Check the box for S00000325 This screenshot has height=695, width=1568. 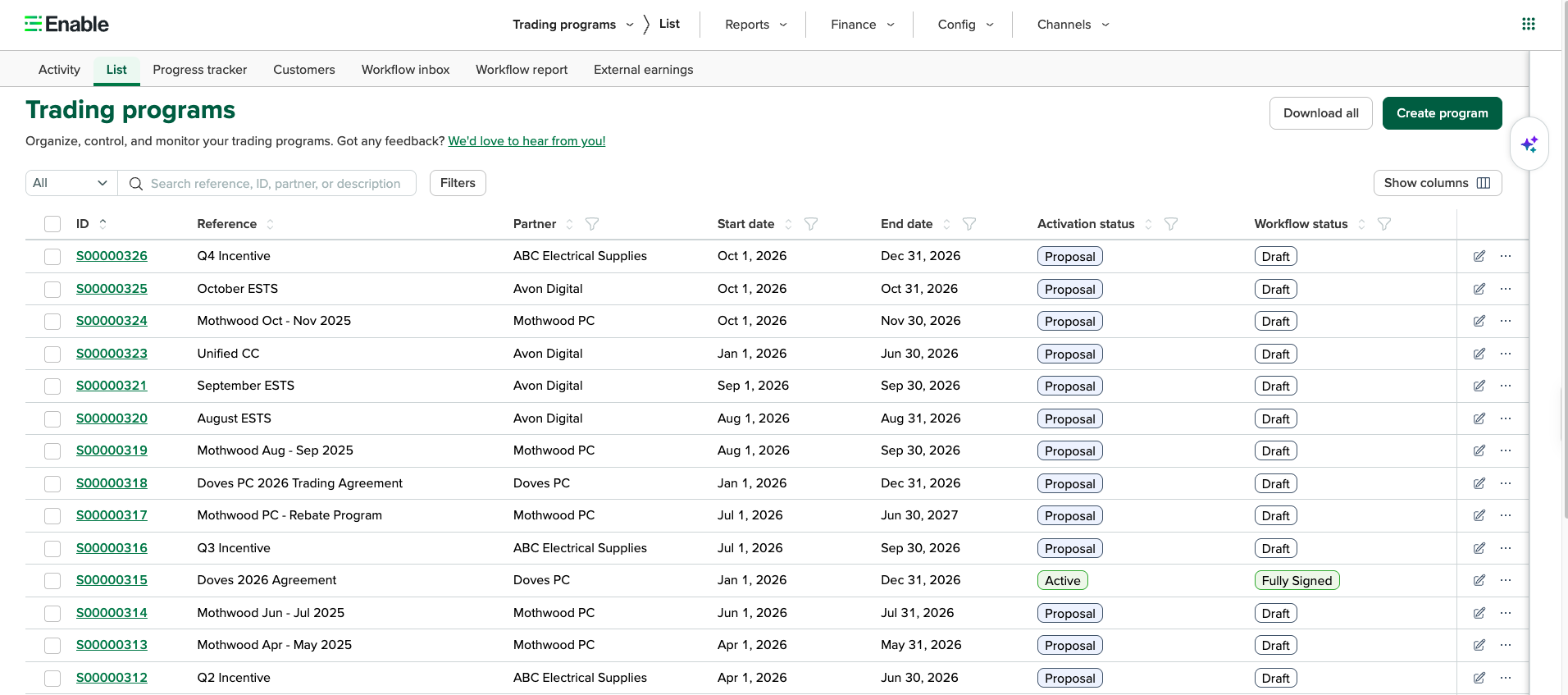pos(52,289)
